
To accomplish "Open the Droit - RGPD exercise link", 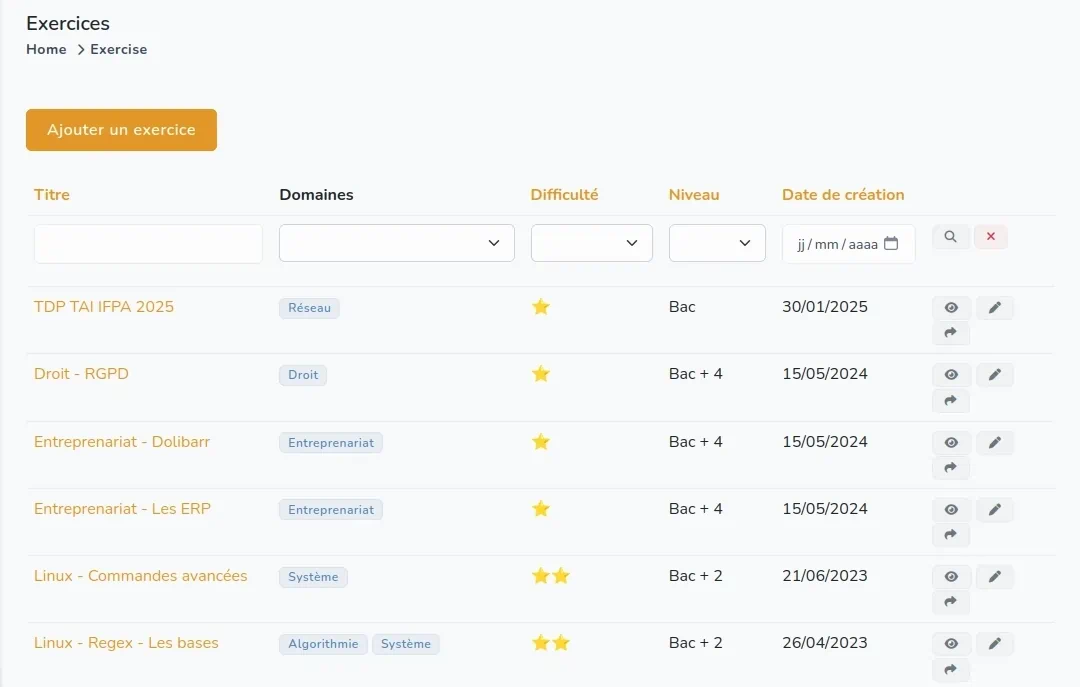I will (81, 374).
